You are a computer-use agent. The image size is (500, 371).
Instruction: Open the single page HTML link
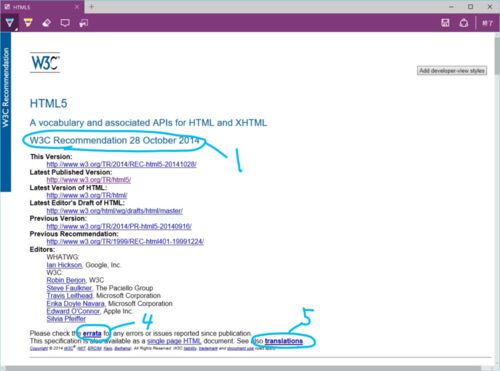coord(174,341)
